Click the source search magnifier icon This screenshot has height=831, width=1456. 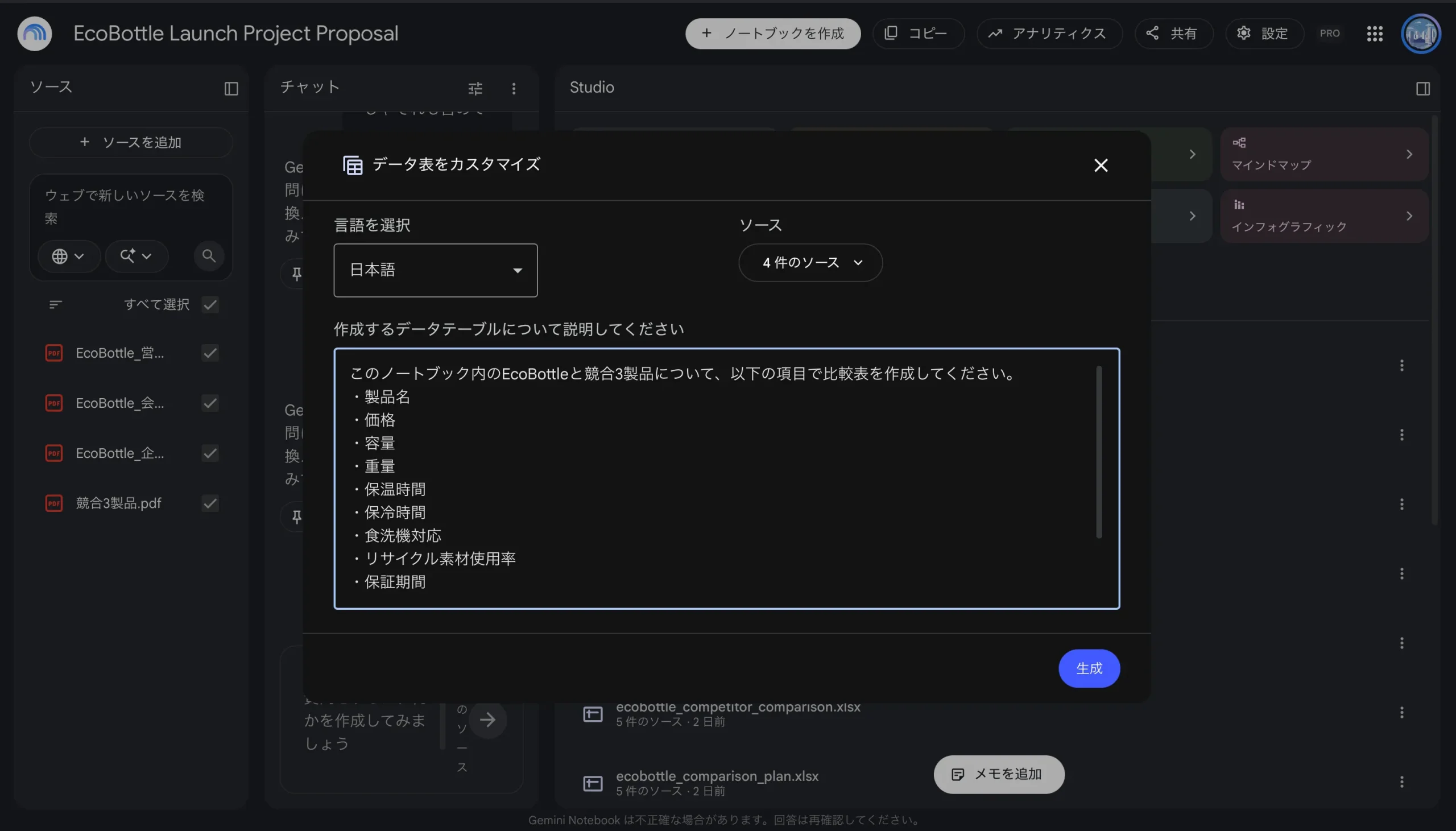(209, 256)
